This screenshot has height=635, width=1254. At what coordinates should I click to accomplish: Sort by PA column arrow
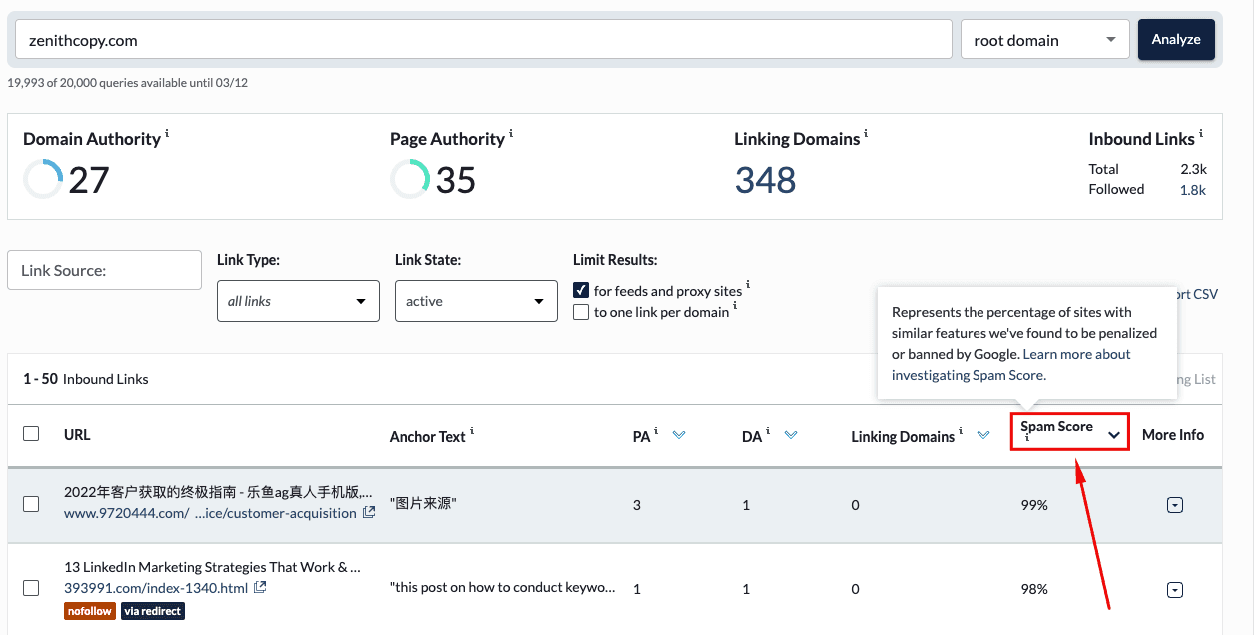click(x=679, y=435)
